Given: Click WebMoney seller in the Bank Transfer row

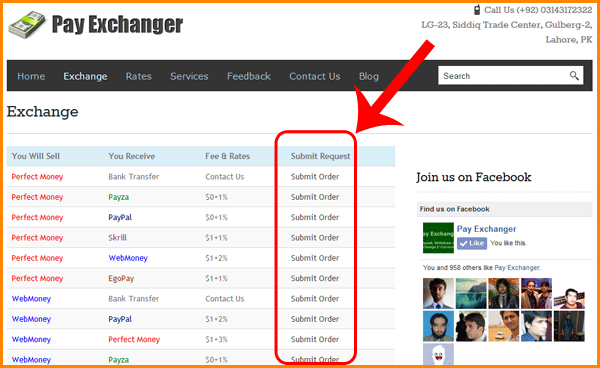Looking at the screenshot, I should (x=31, y=299).
